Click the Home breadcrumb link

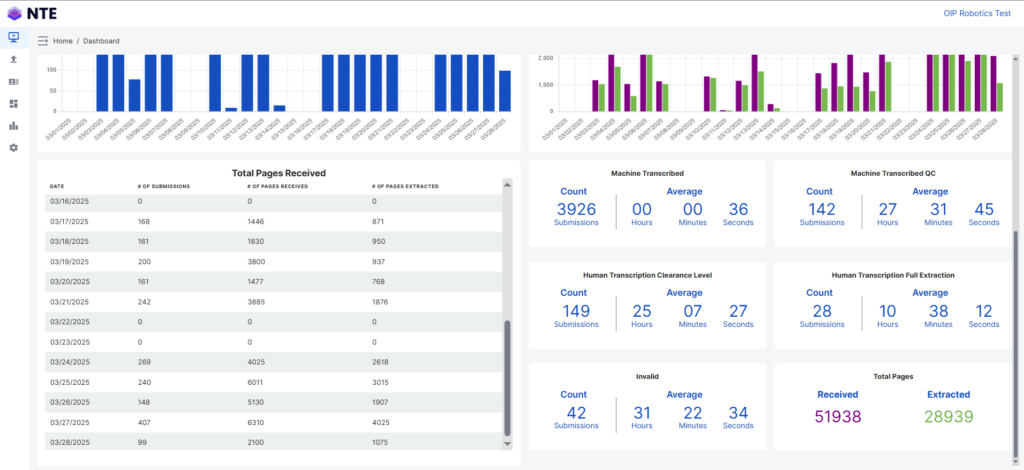coord(62,41)
